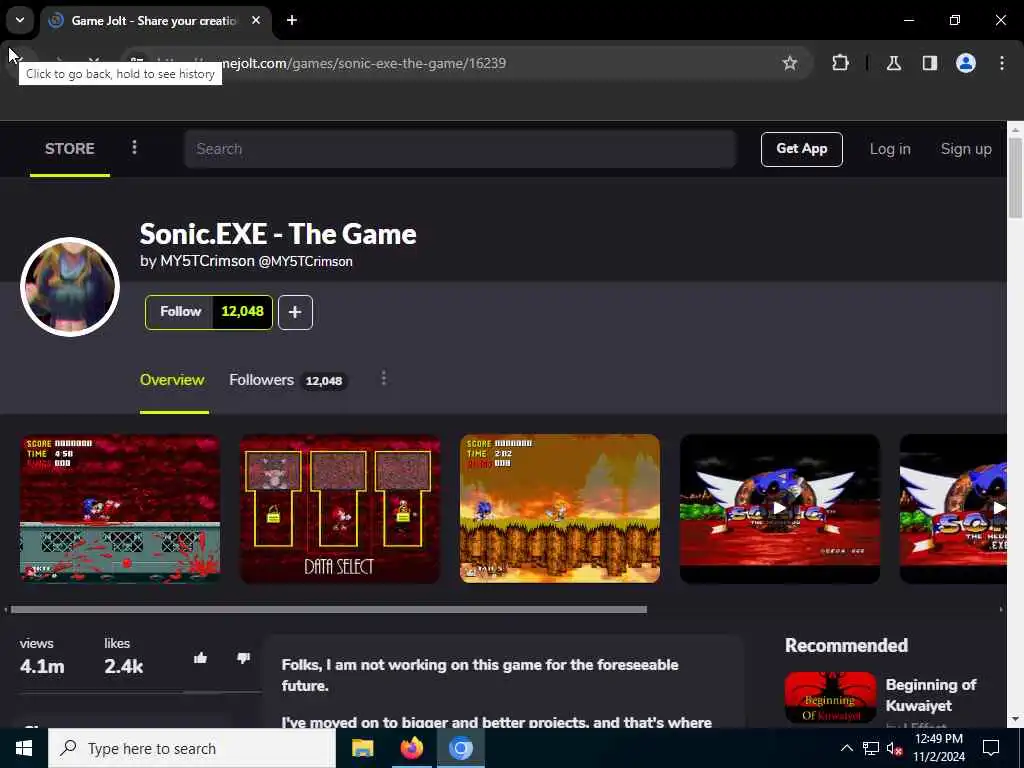Open the DATA SELECT screenshot

pyautogui.click(x=340, y=509)
